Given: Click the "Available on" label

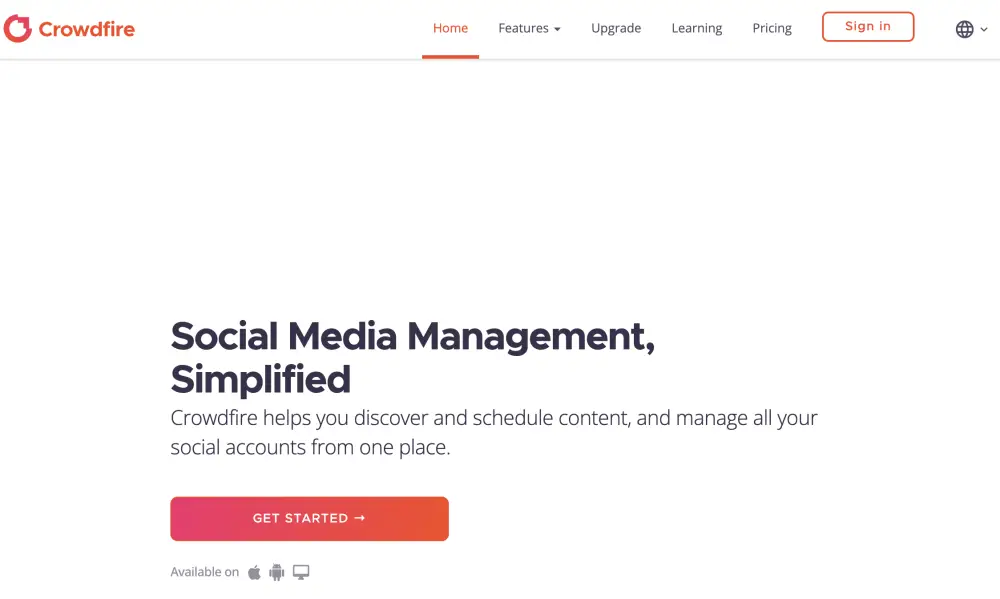Looking at the screenshot, I should tap(205, 572).
